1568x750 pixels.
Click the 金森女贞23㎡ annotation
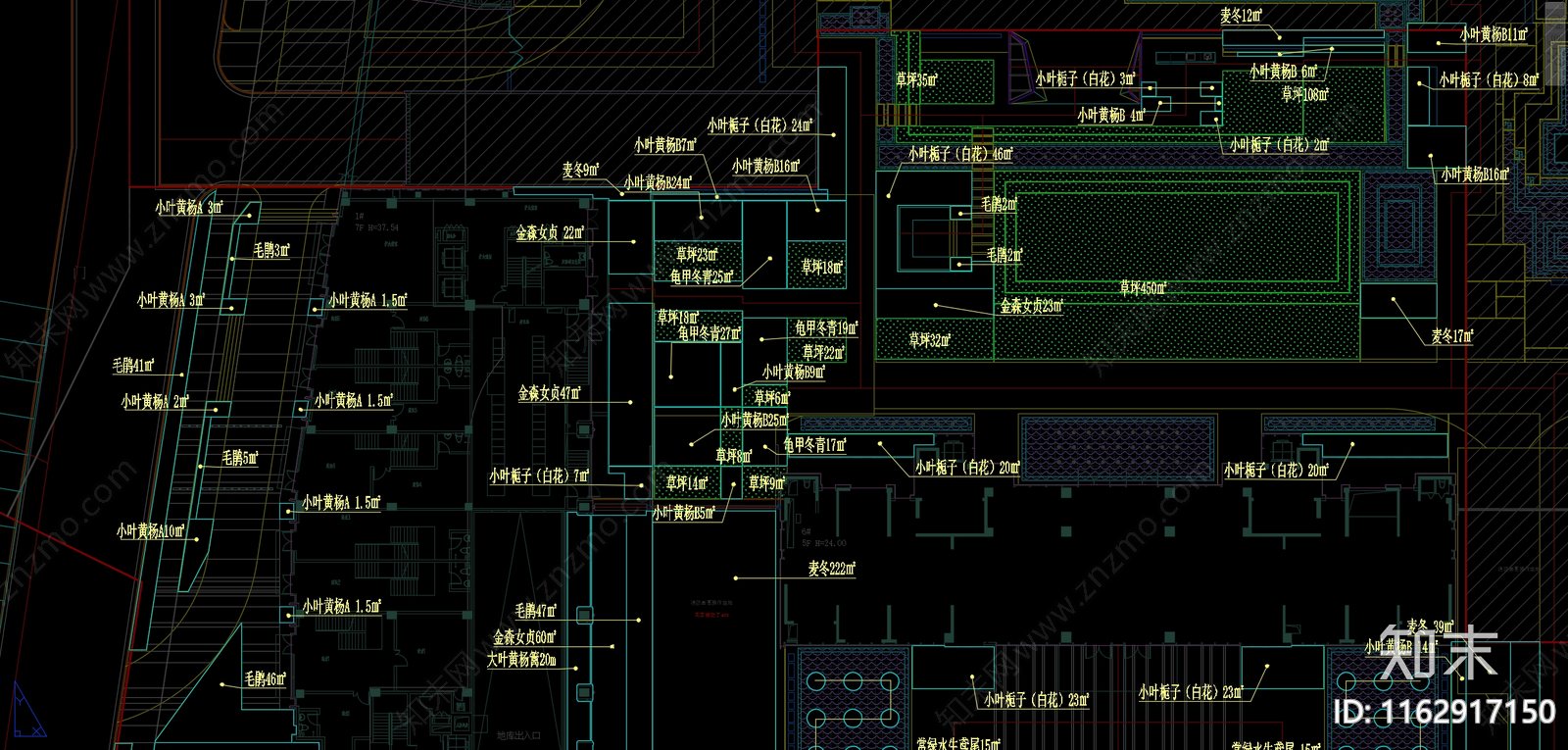pyautogui.click(x=1031, y=307)
